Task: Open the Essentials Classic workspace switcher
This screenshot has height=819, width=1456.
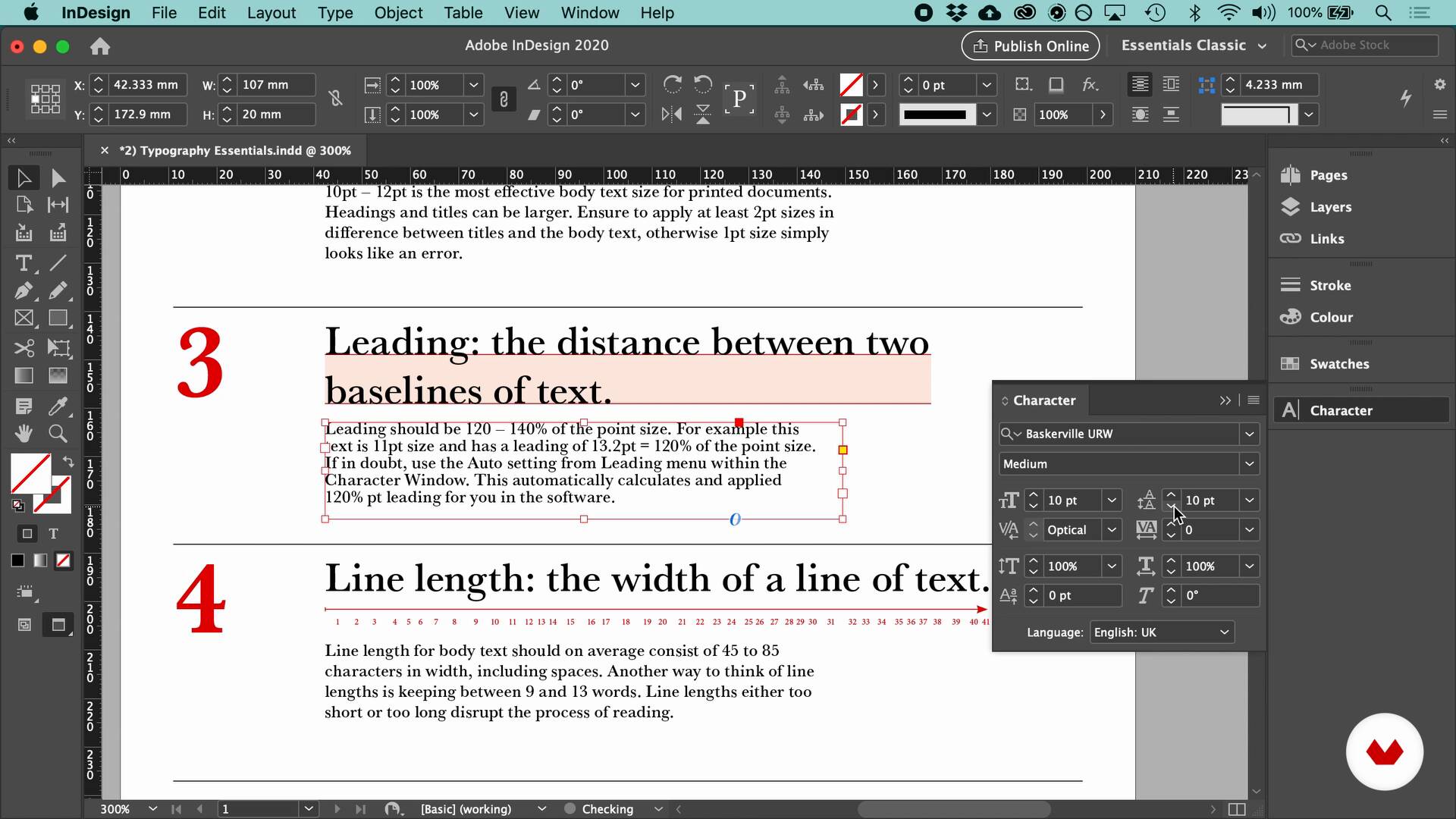Action: coord(1194,45)
